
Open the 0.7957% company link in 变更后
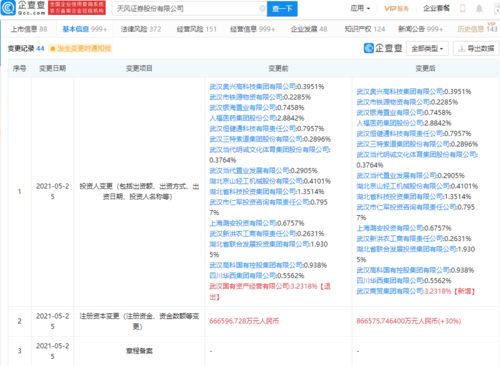click(400, 134)
